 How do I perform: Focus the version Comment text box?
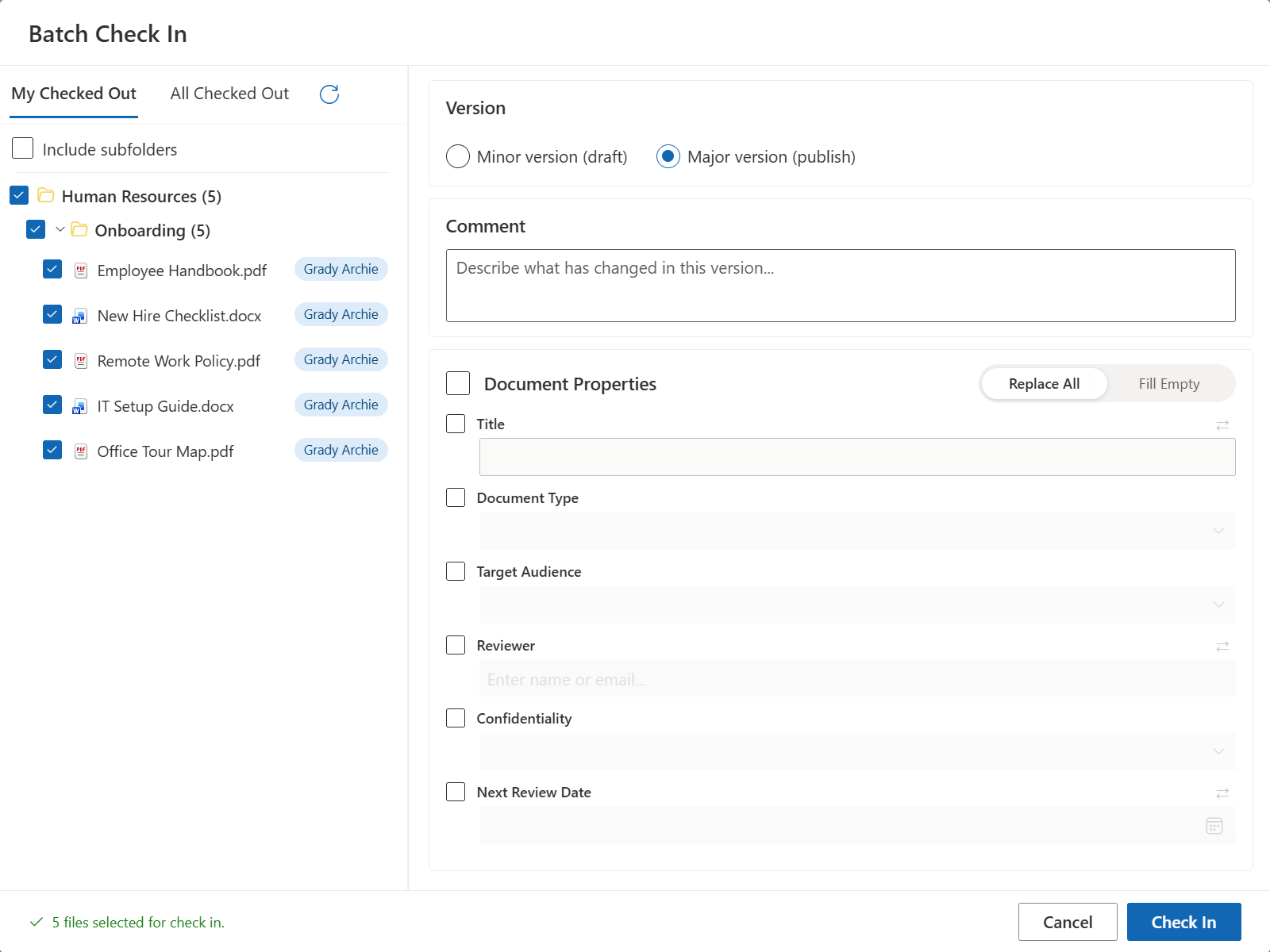841,286
